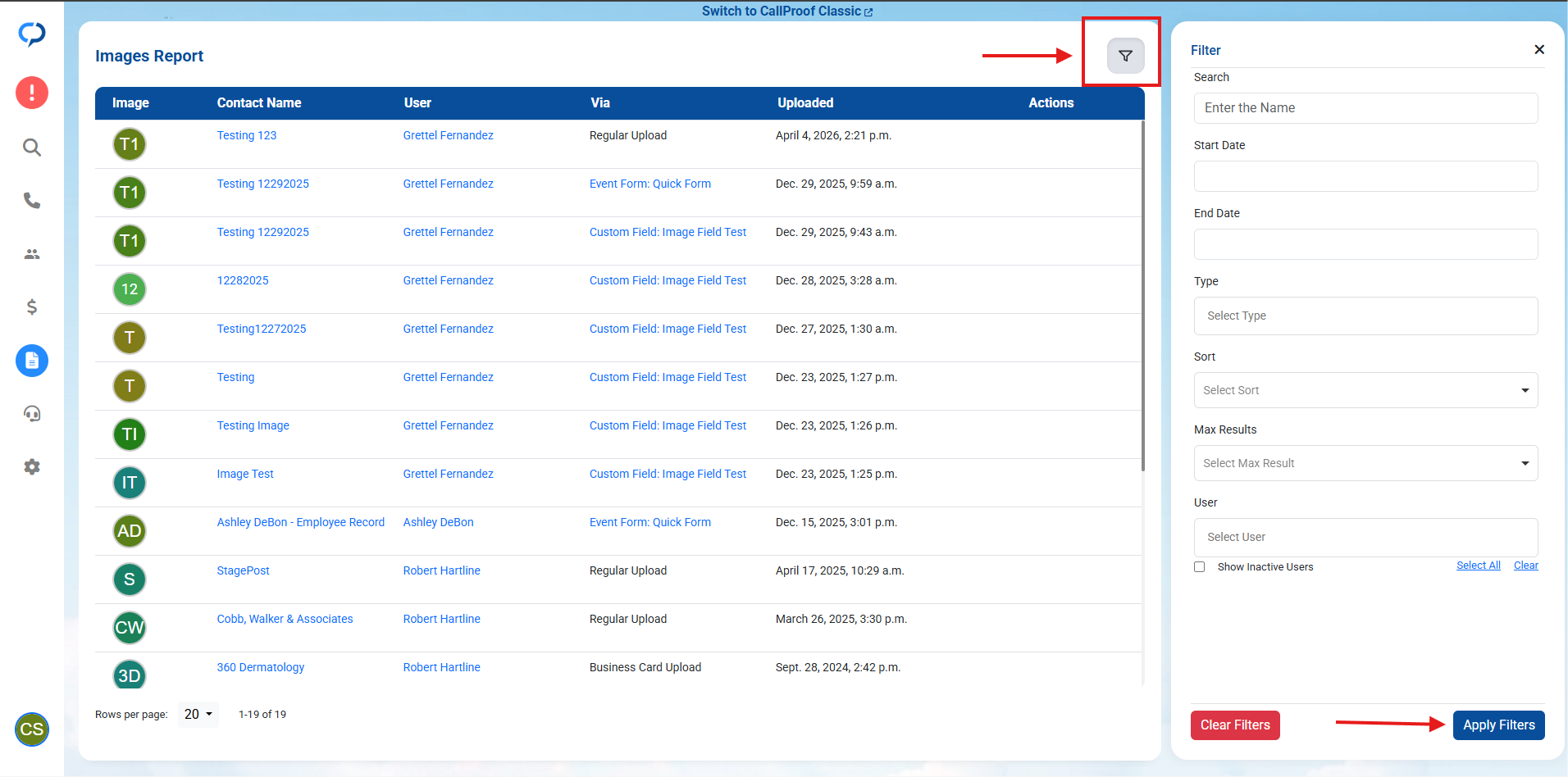
Task: Expand the Select Sort dropdown
Action: point(1365,390)
